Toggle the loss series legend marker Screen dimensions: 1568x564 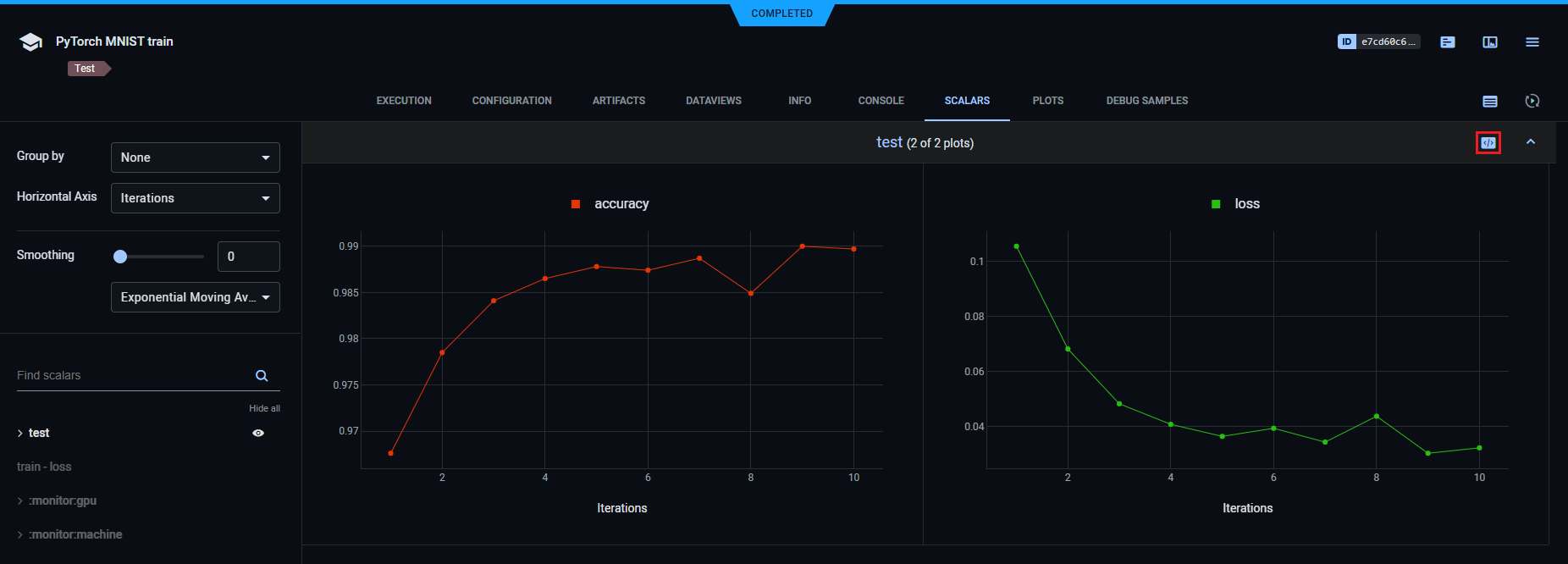click(x=1216, y=204)
